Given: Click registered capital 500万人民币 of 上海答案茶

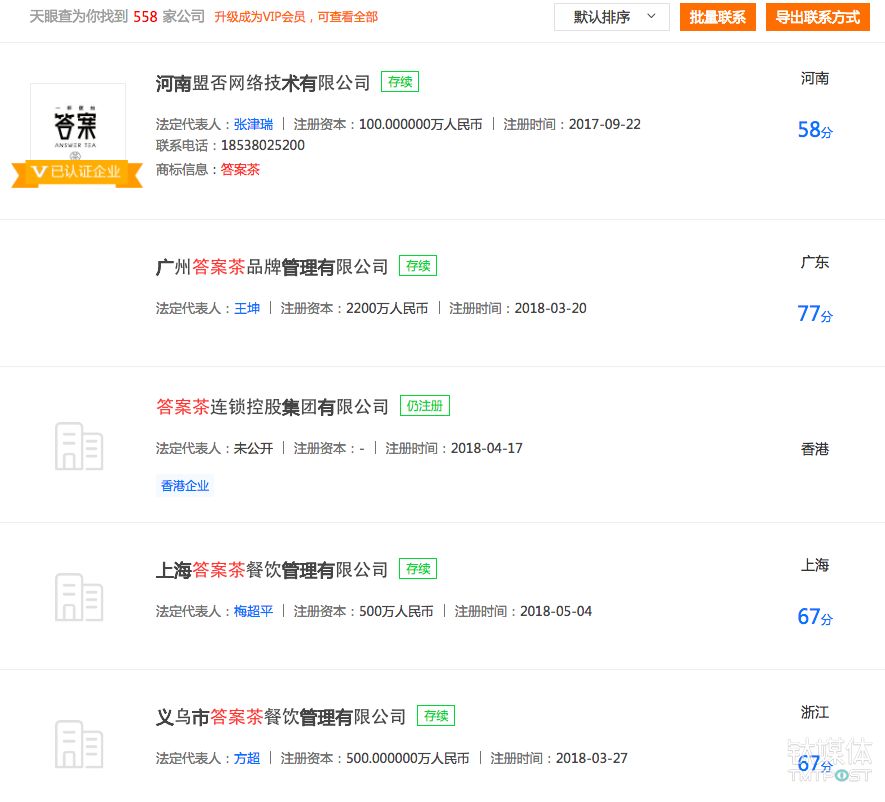Looking at the screenshot, I should tap(396, 611).
